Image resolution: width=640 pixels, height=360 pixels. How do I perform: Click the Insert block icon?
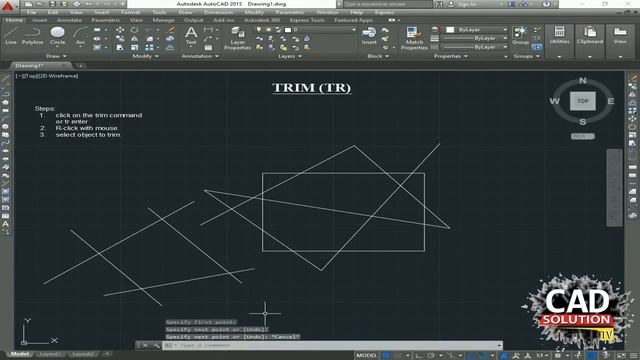(369, 36)
